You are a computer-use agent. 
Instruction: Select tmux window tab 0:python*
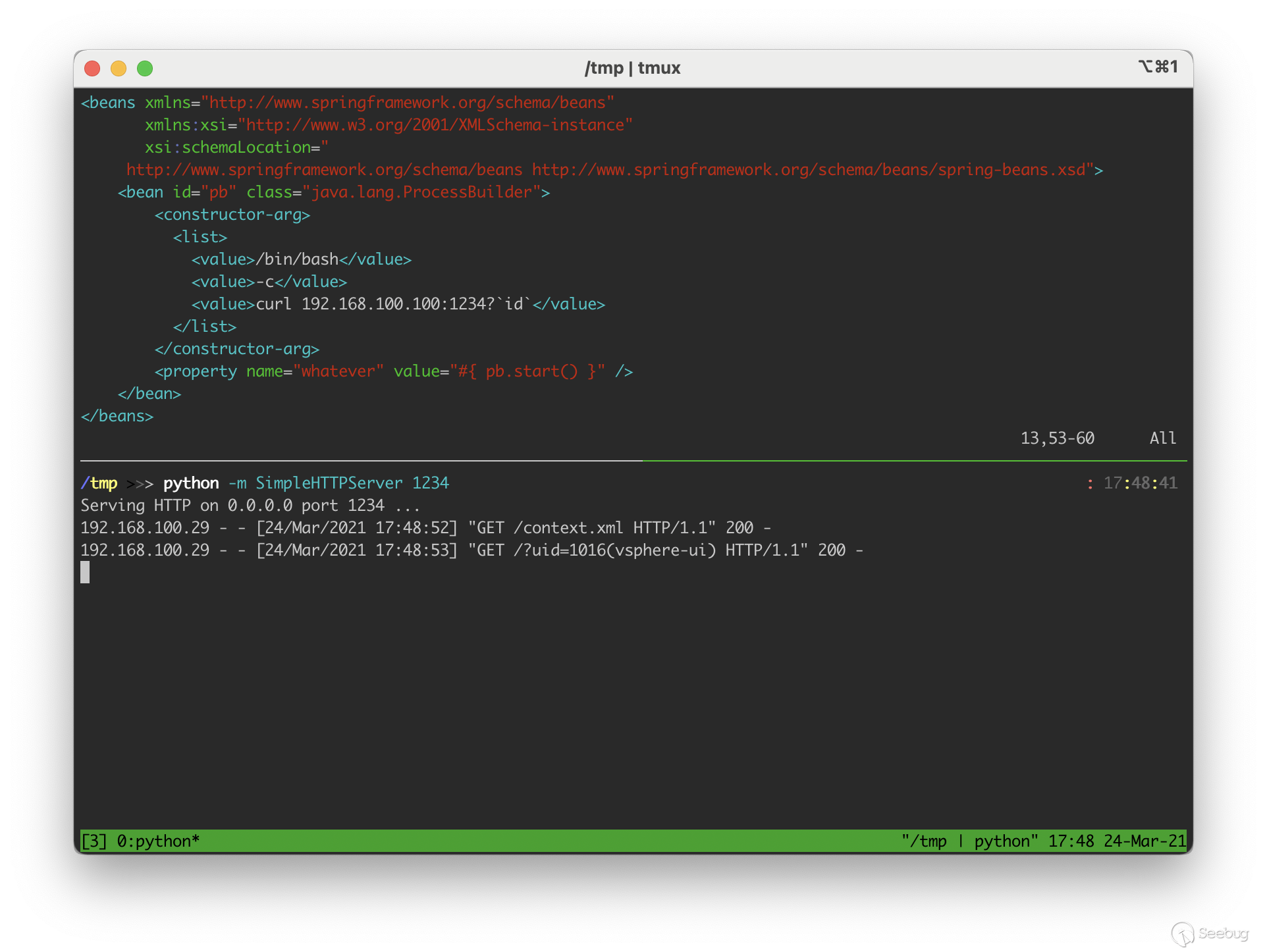click(158, 841)
